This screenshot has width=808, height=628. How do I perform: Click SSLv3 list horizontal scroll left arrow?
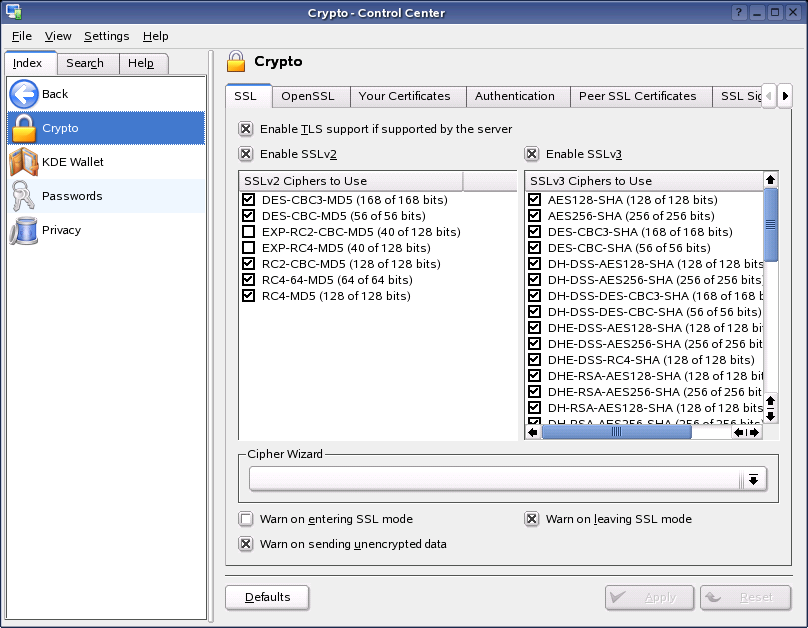(x=533, y=432)
